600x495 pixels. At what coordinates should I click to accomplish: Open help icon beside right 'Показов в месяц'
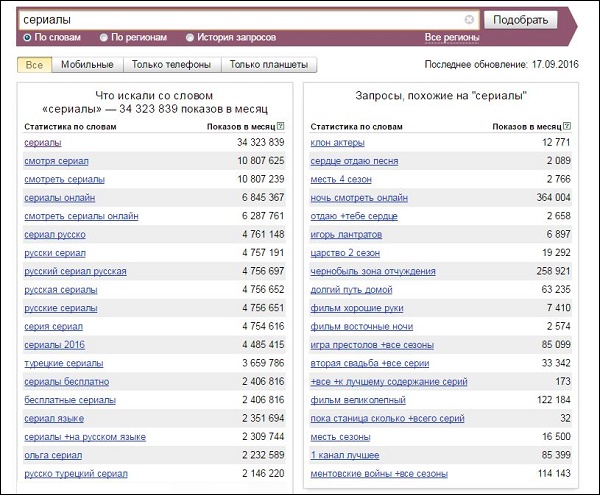(x=567, y=126)
